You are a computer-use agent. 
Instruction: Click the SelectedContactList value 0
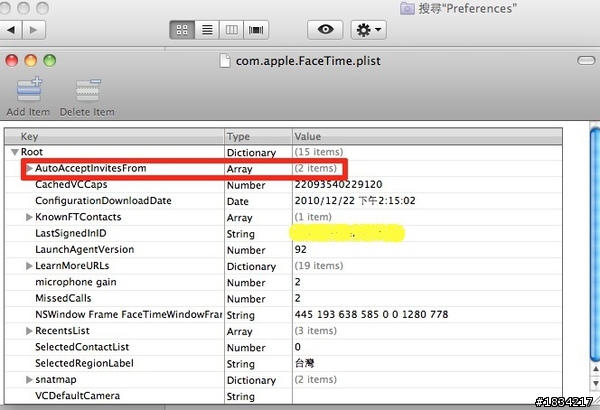[298, 347]
